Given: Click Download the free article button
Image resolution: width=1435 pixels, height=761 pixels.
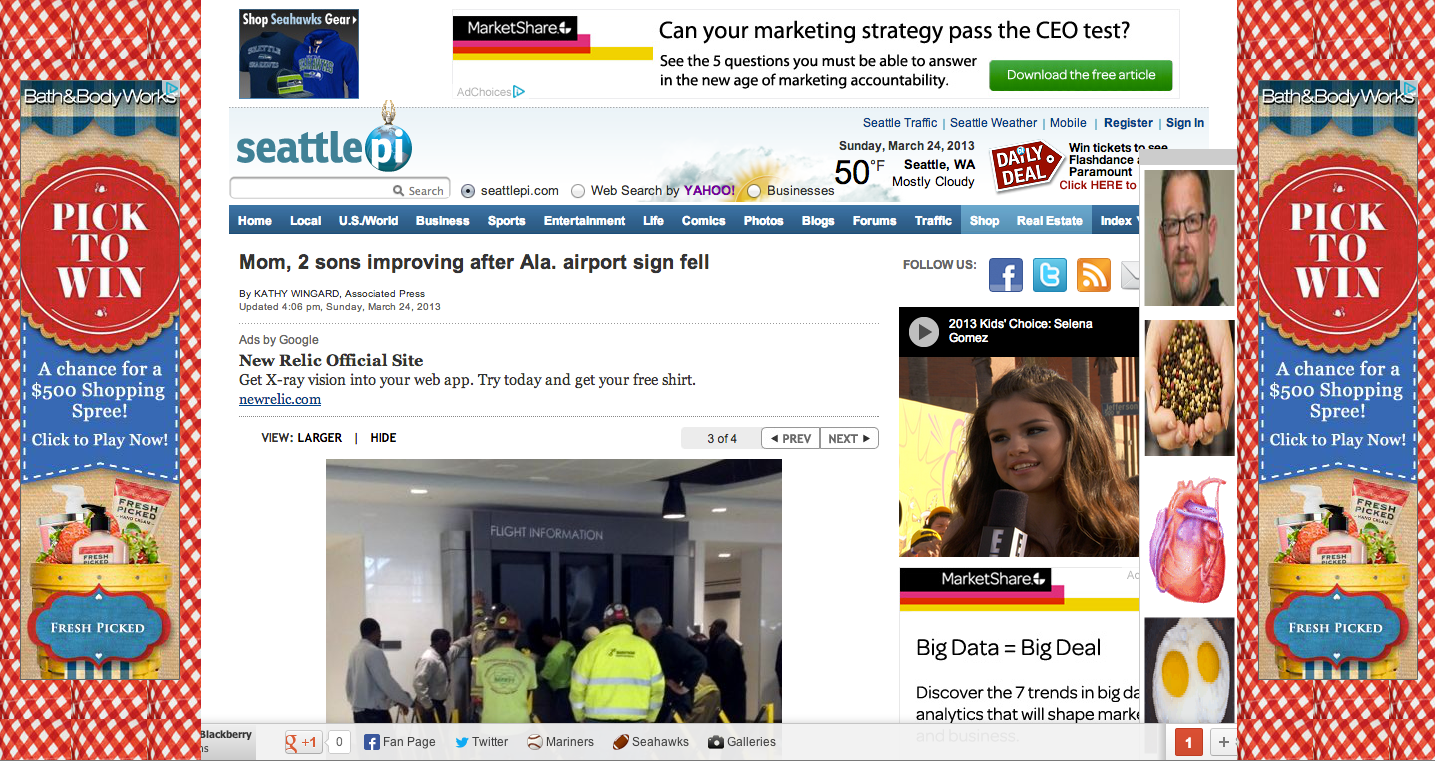Looking at the screenshot, I should click(x=1081, y=75).
